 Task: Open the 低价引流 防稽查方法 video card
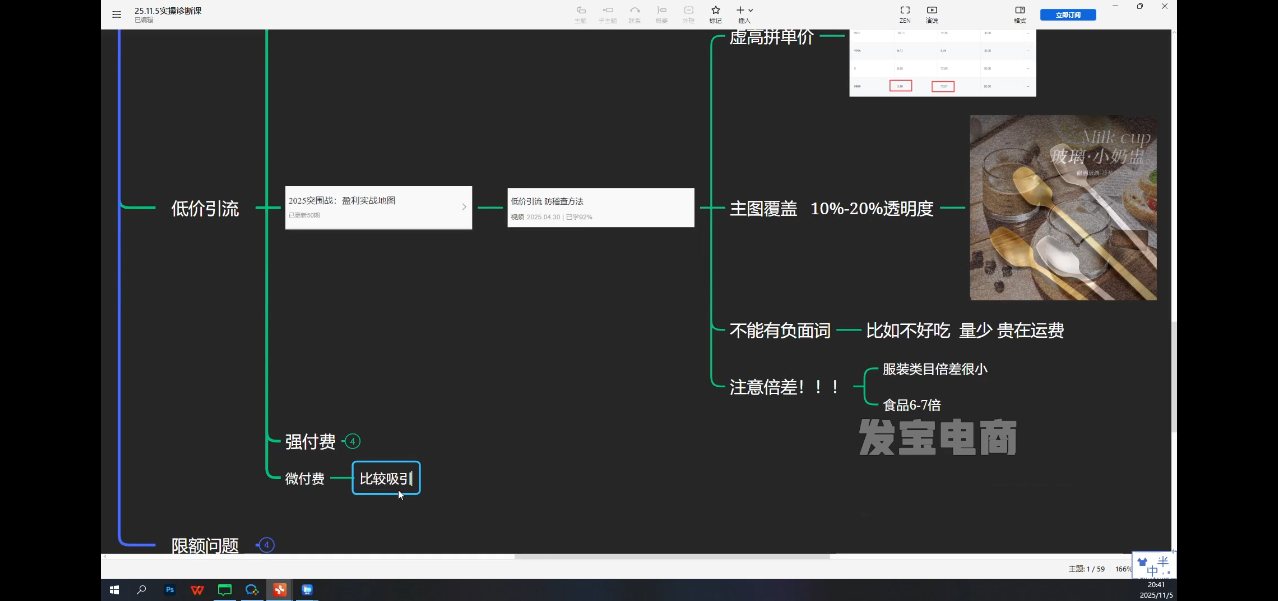coord(600,207)
